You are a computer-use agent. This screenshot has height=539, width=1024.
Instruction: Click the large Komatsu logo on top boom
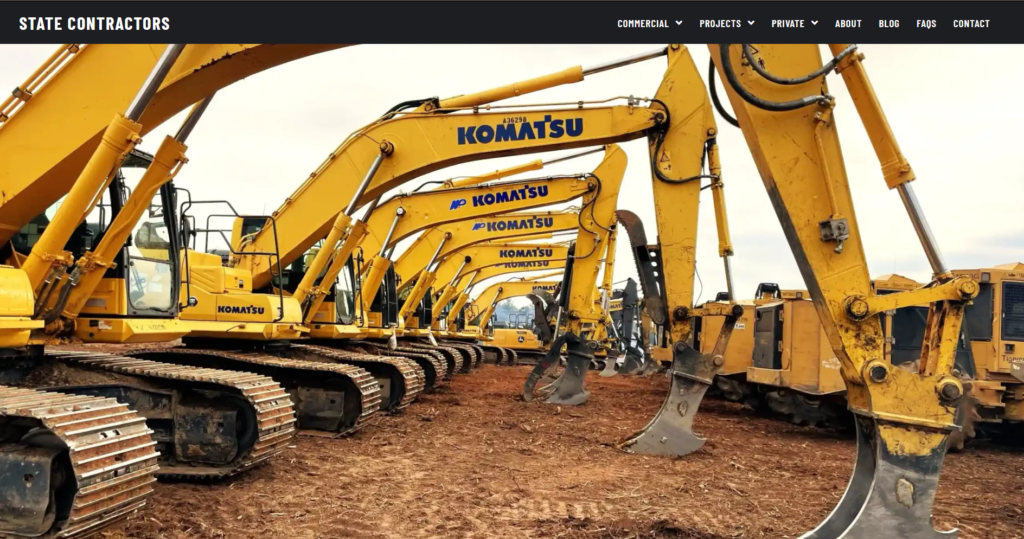tap(520, 131)
